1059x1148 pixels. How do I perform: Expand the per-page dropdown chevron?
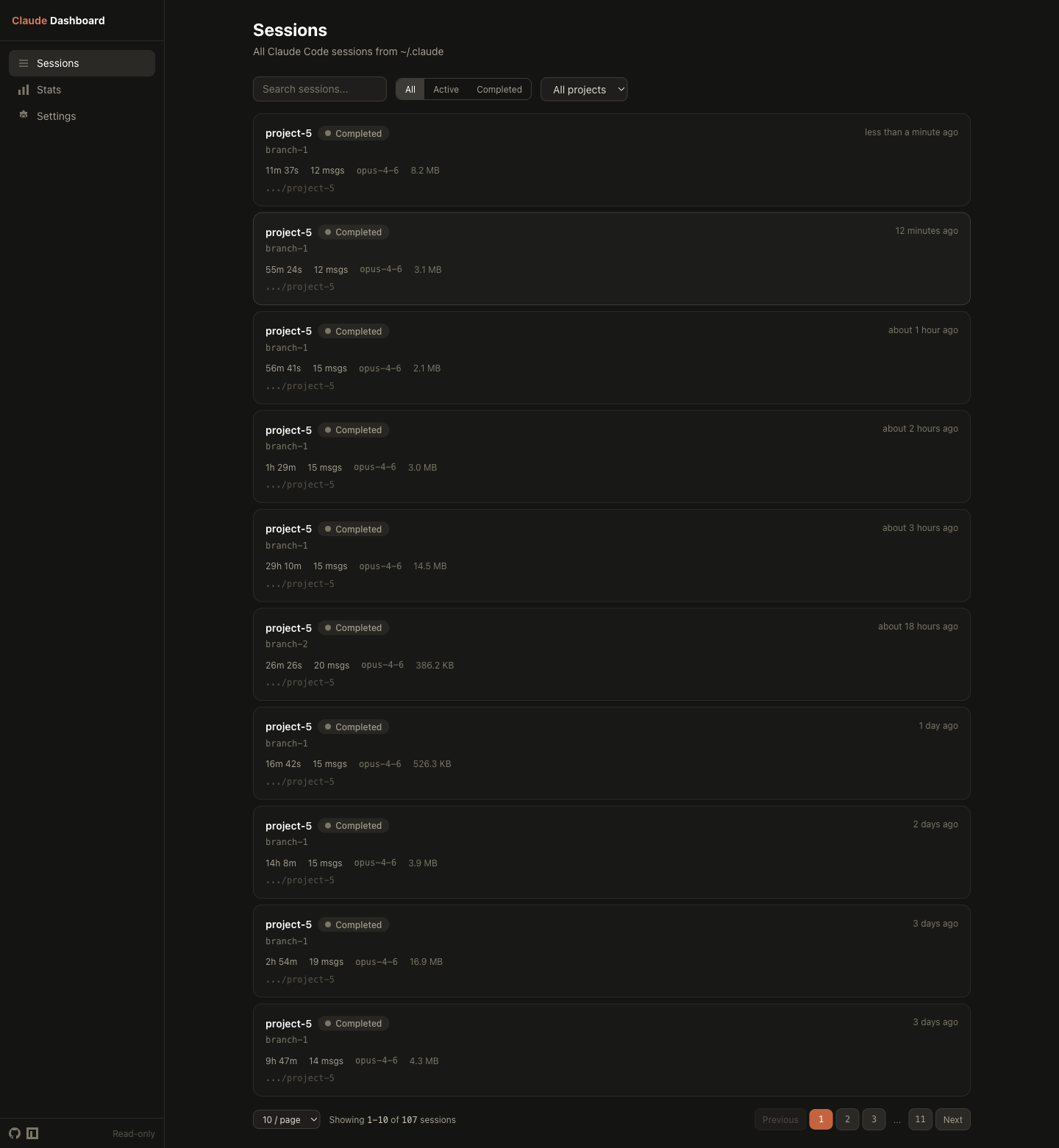coord(313,1119)
